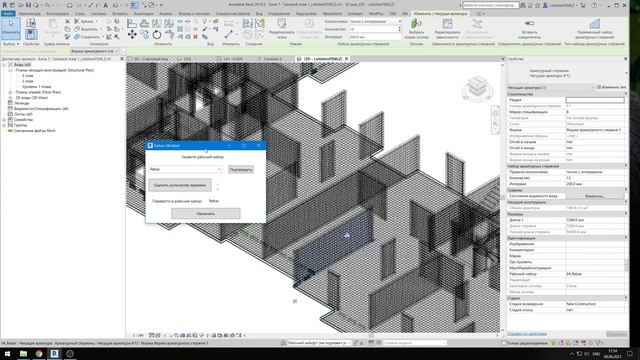This screenshot has width=640, height=360.
Task: Select Связанные файлы Revit tree item
Action: tap(34, 131)
